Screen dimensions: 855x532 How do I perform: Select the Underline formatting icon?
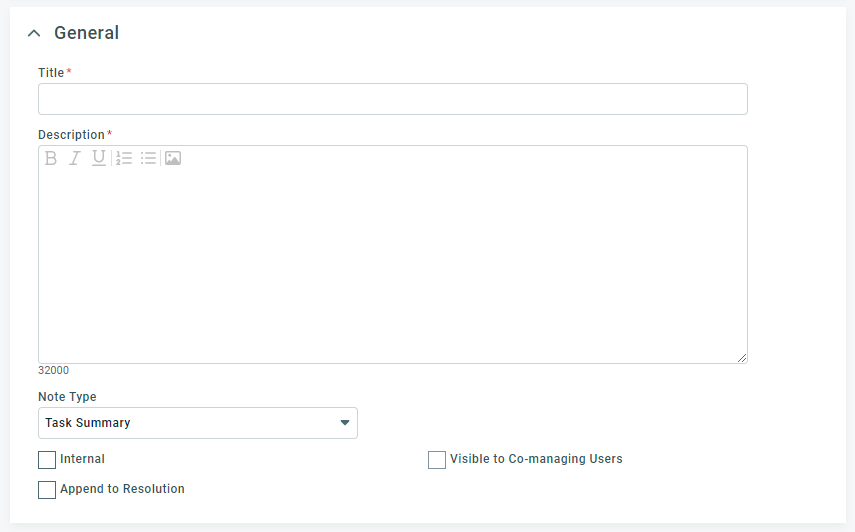click(99, 158)
